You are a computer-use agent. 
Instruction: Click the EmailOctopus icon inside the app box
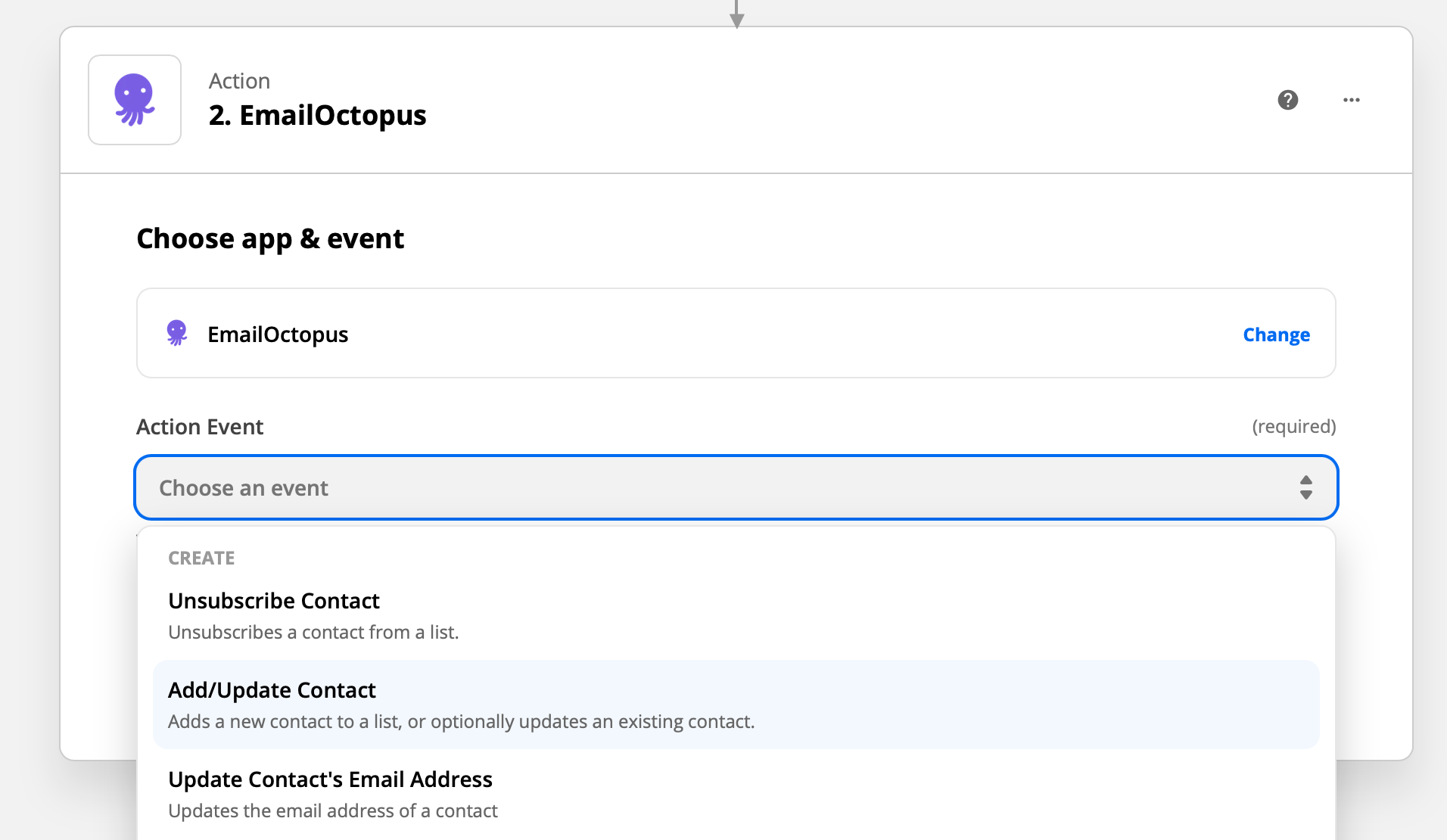pyautogui.click(x=176, y=333)
